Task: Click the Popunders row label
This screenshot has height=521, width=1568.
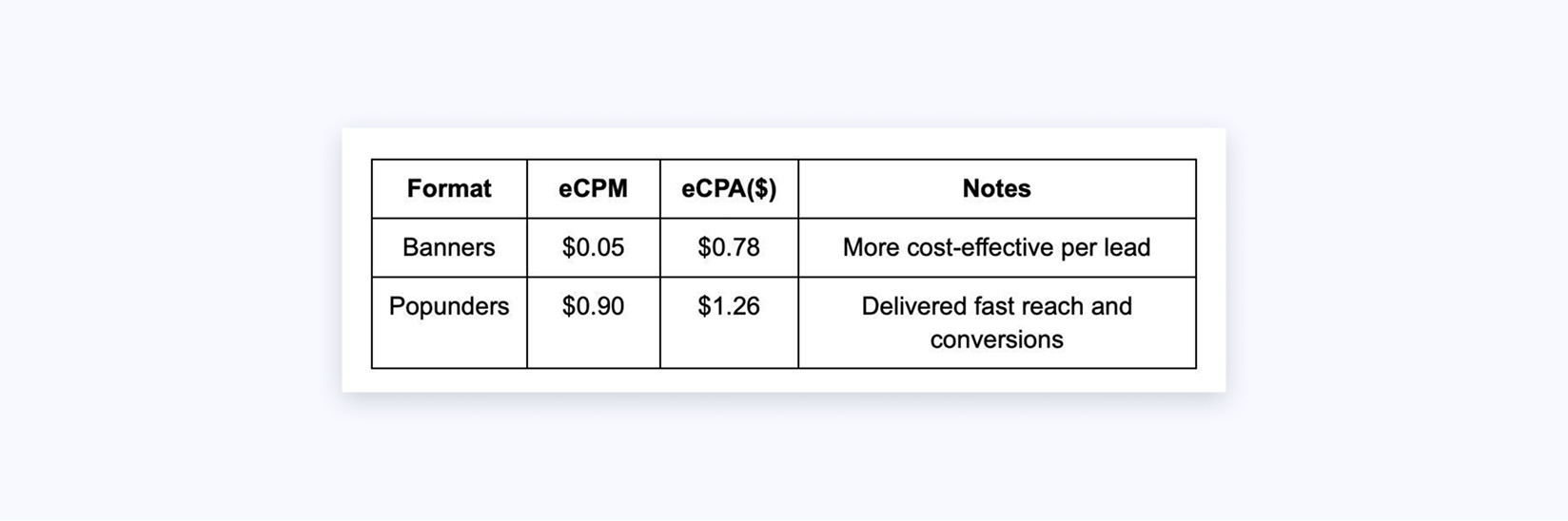Action: (x=449, y=306)
